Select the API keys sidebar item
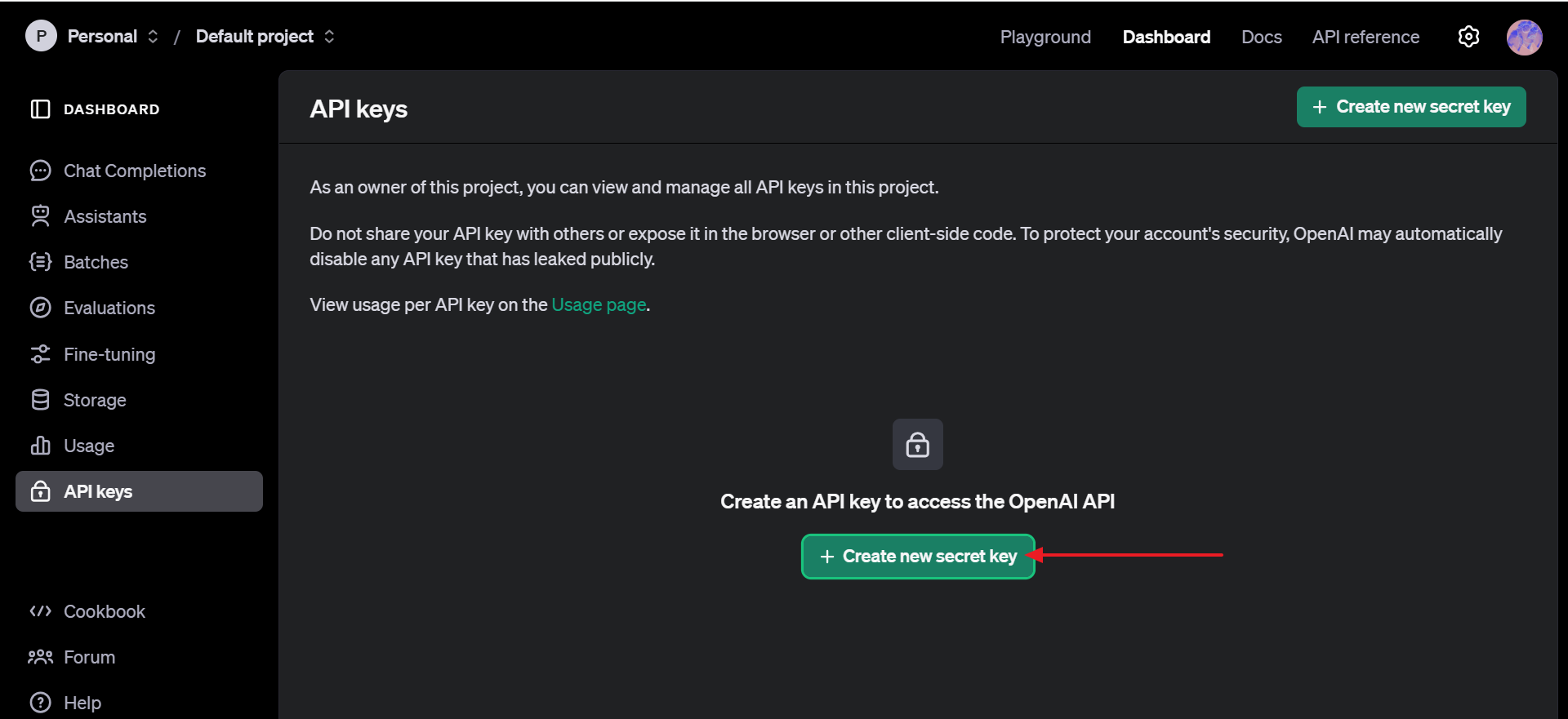 [x=139, y=491]
